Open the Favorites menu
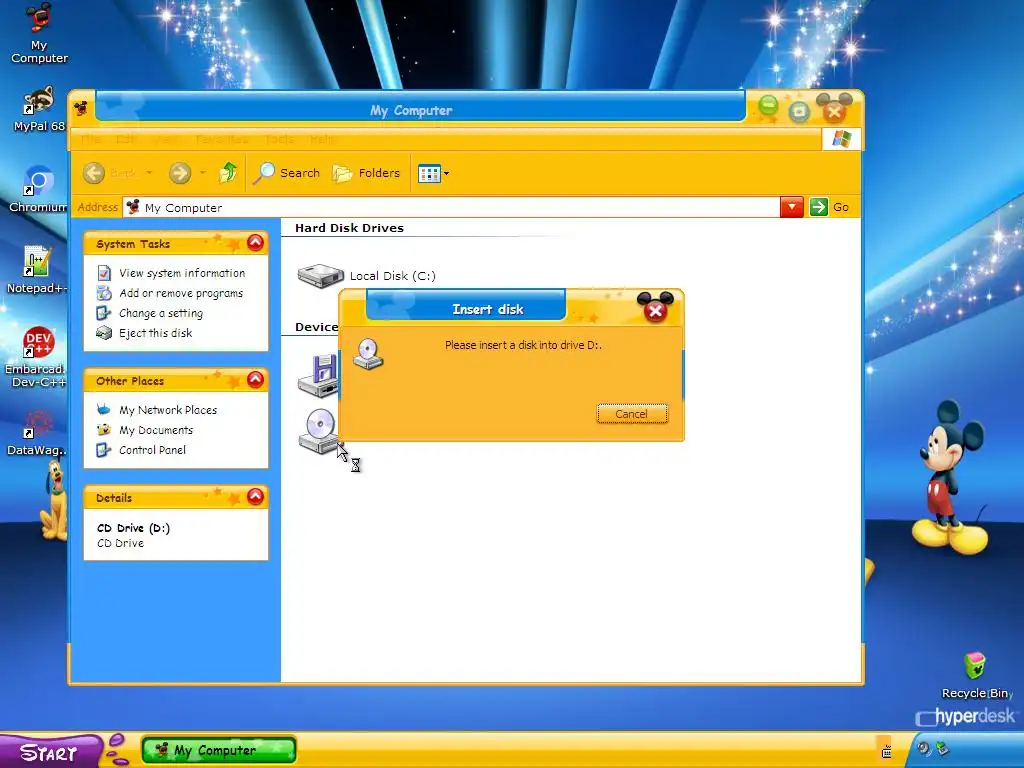 click(222, 139)
